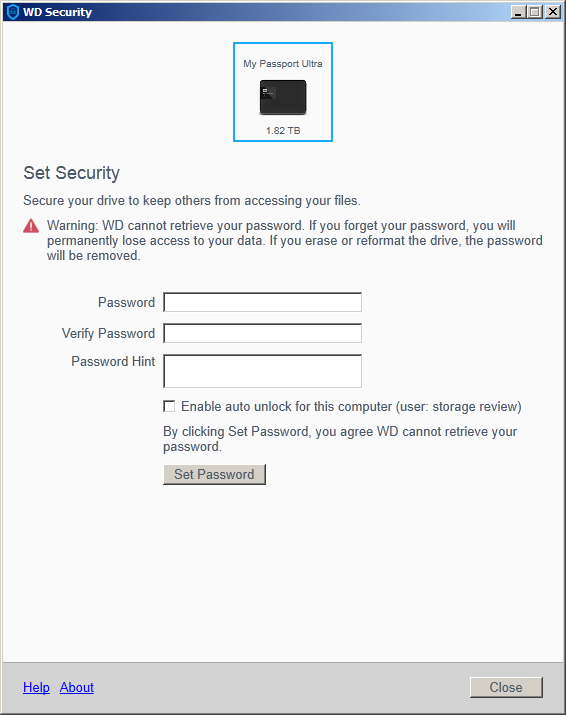
Task: Enable auto unlock for this computer checkbox
Action: tap(169, 406)
